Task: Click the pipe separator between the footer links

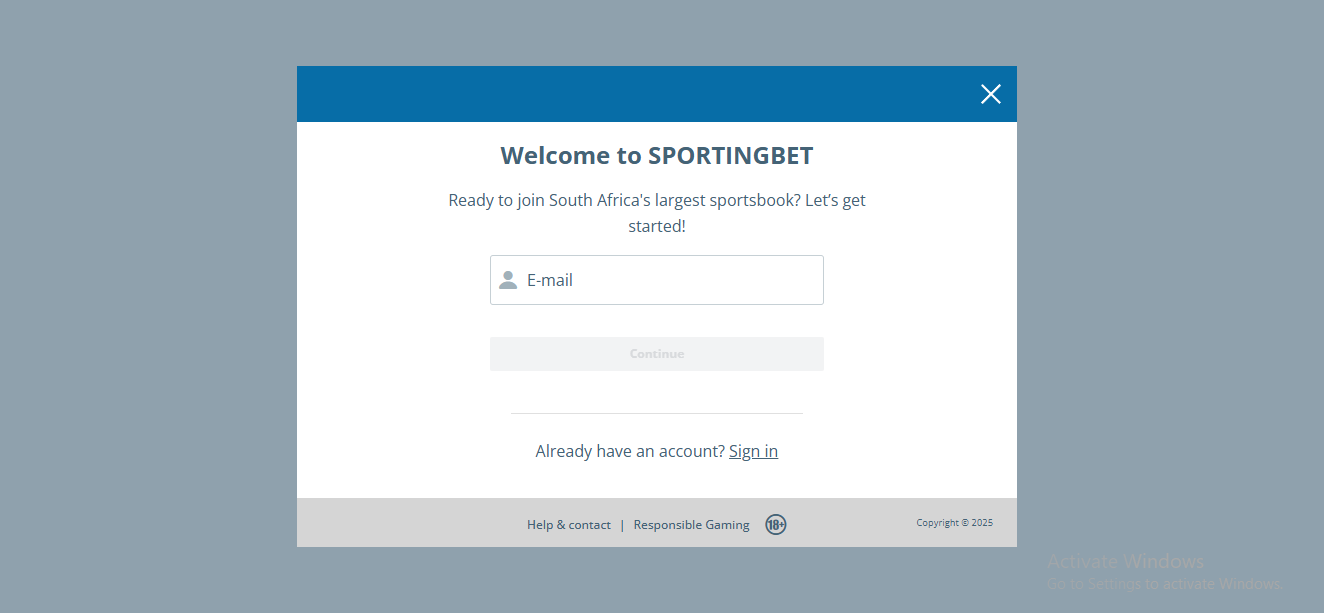Action: coord(622,525)
